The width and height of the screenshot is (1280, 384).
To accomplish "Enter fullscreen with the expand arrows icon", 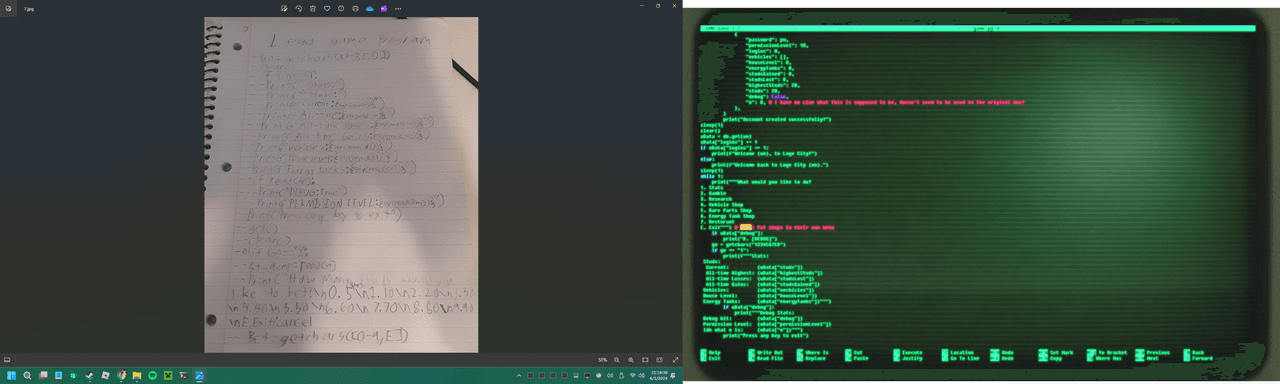I will pyautogui.click(x=674, y=359).
